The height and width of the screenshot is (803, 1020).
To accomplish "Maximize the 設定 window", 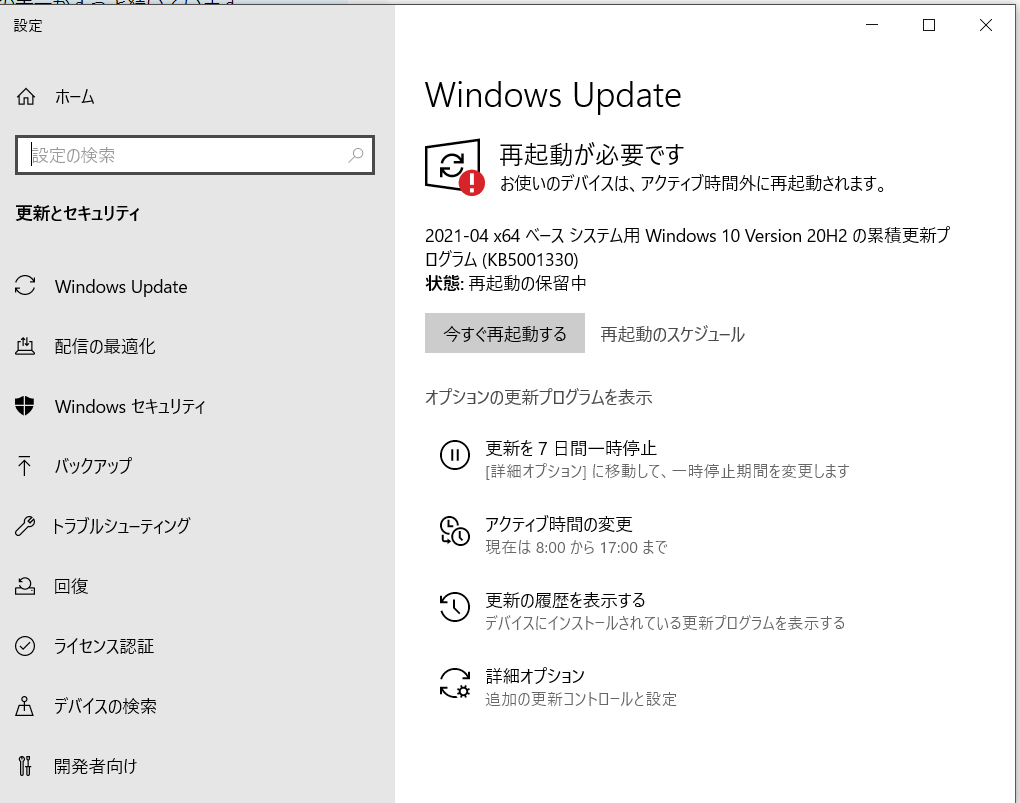I will click(929, 25).
